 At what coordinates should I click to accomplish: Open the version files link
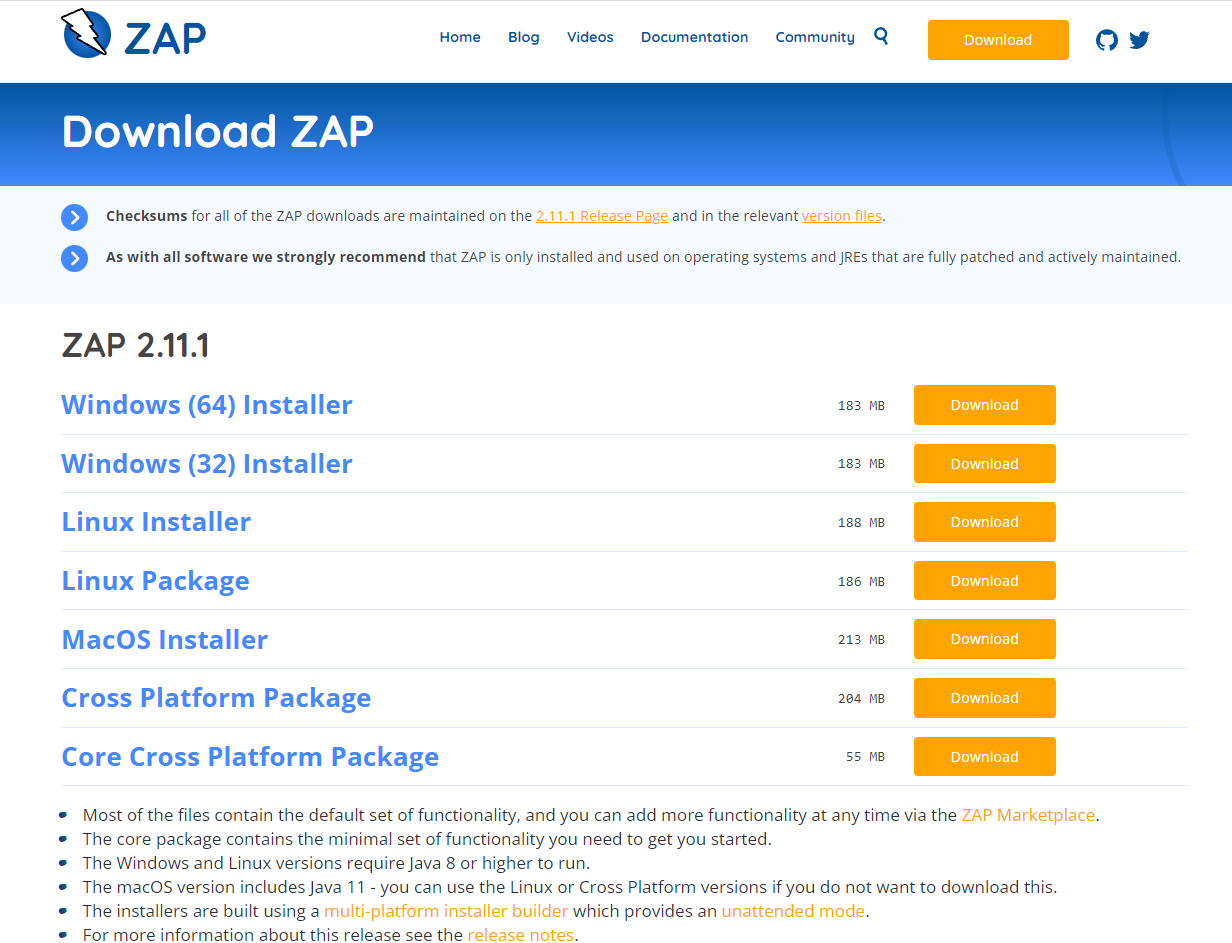click(842, 216)
